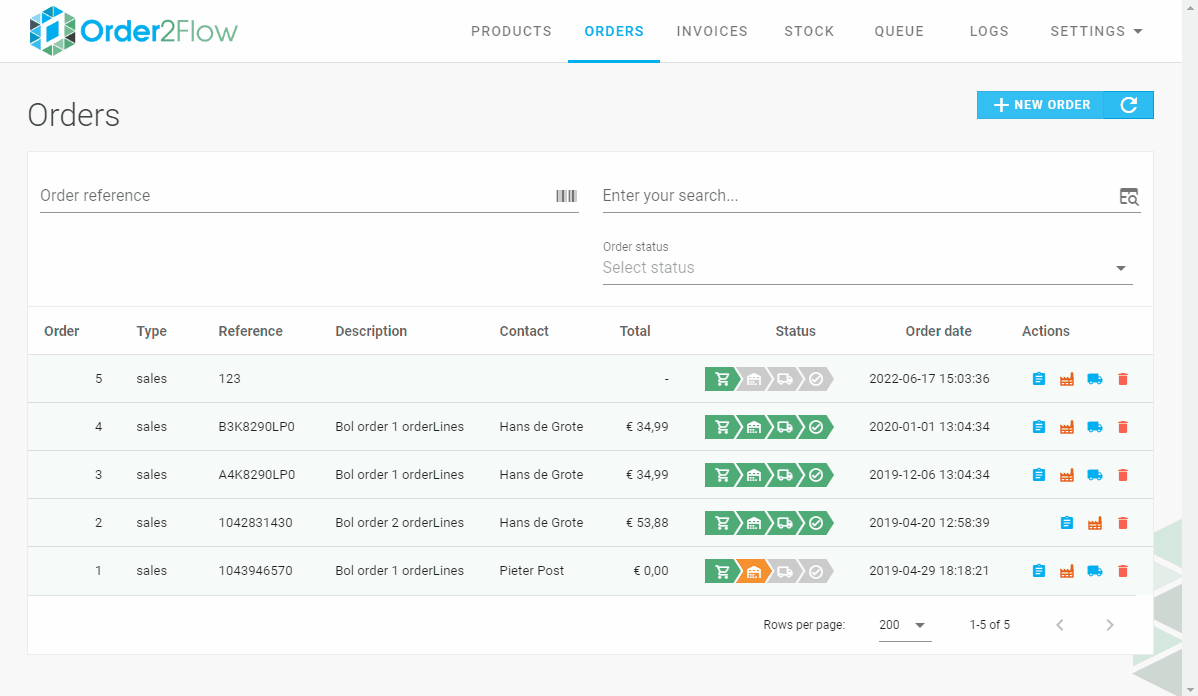Click blue truck action icon for order A4K8290LP0
The height and width of the screenshot is (696, 1198).
pos(1095,475)
